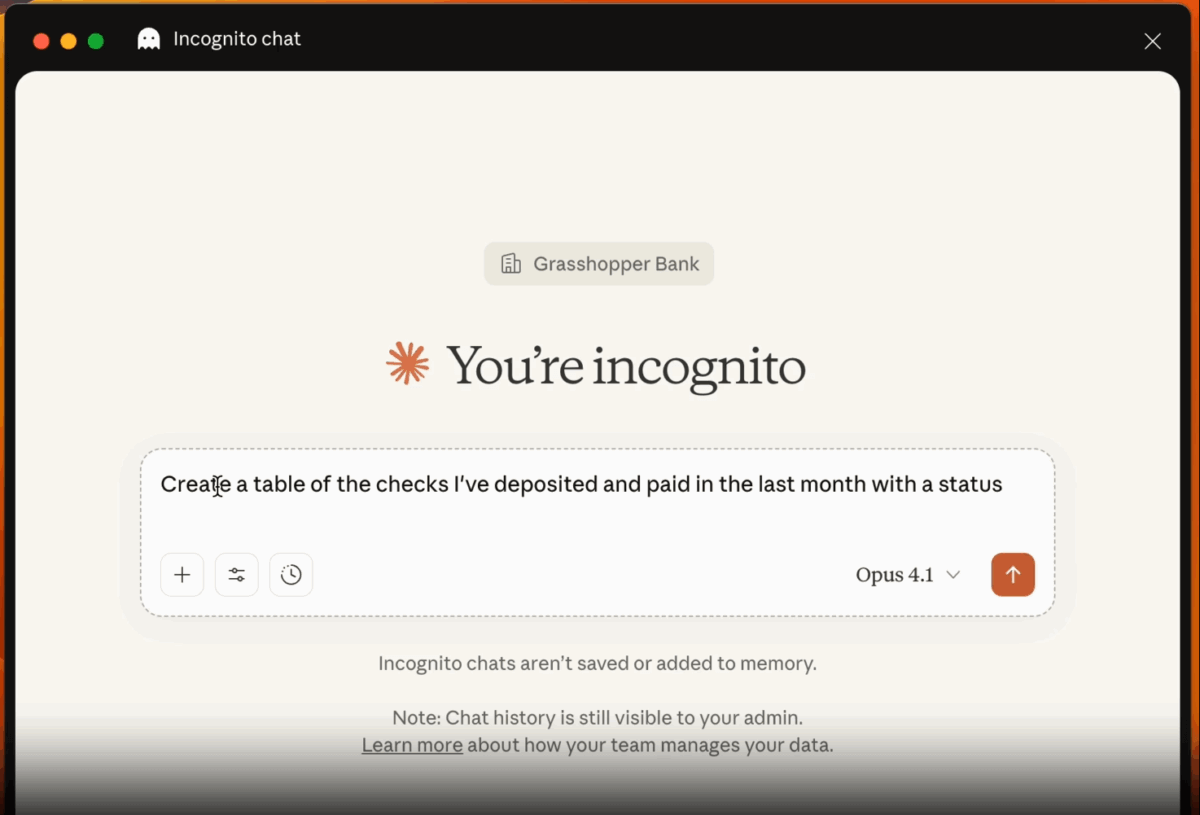Click the ghost incognito icon
The width and height of the screenshot is (1200, 815).
(x=149, y=40)
